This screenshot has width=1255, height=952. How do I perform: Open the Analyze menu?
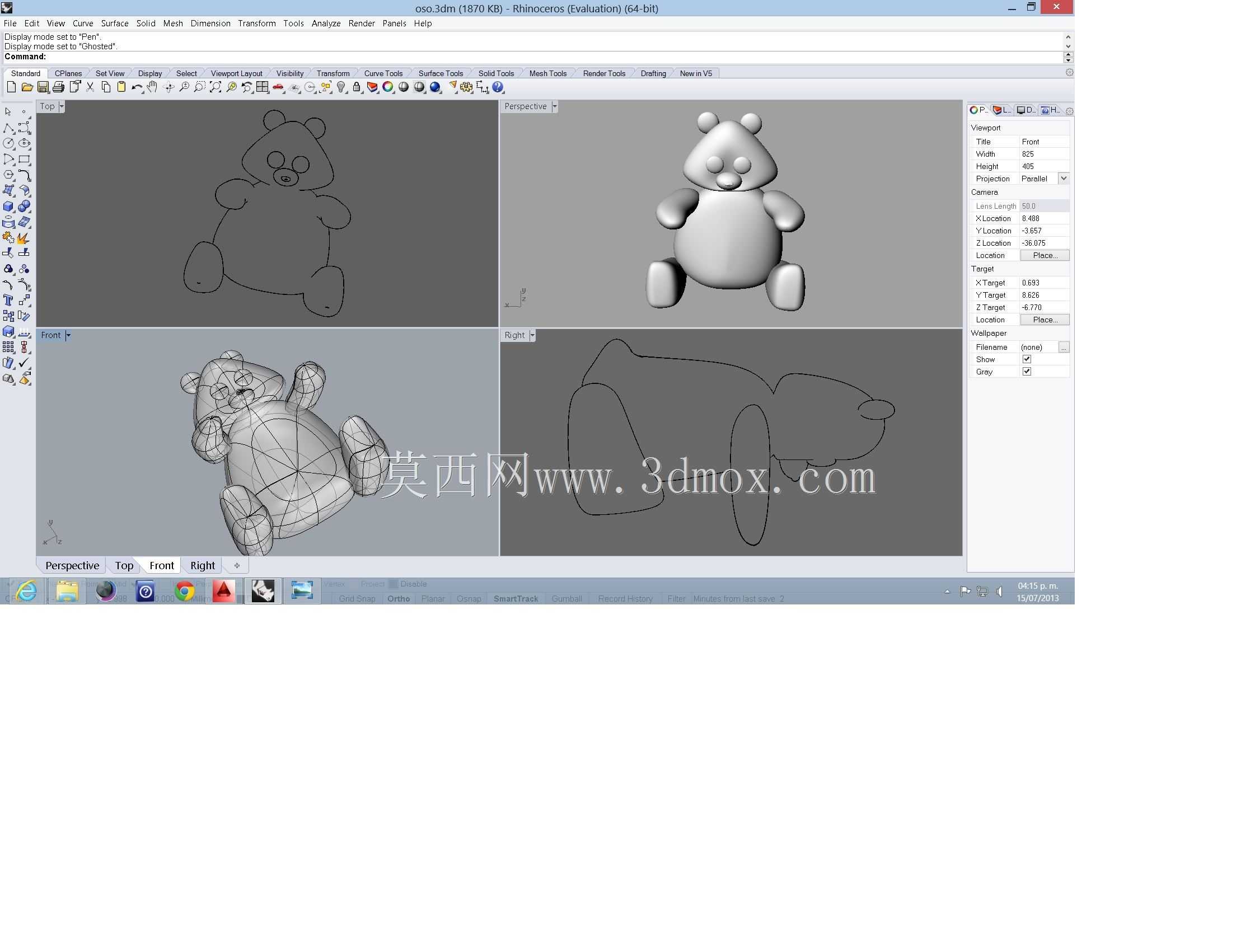(326, 24)
